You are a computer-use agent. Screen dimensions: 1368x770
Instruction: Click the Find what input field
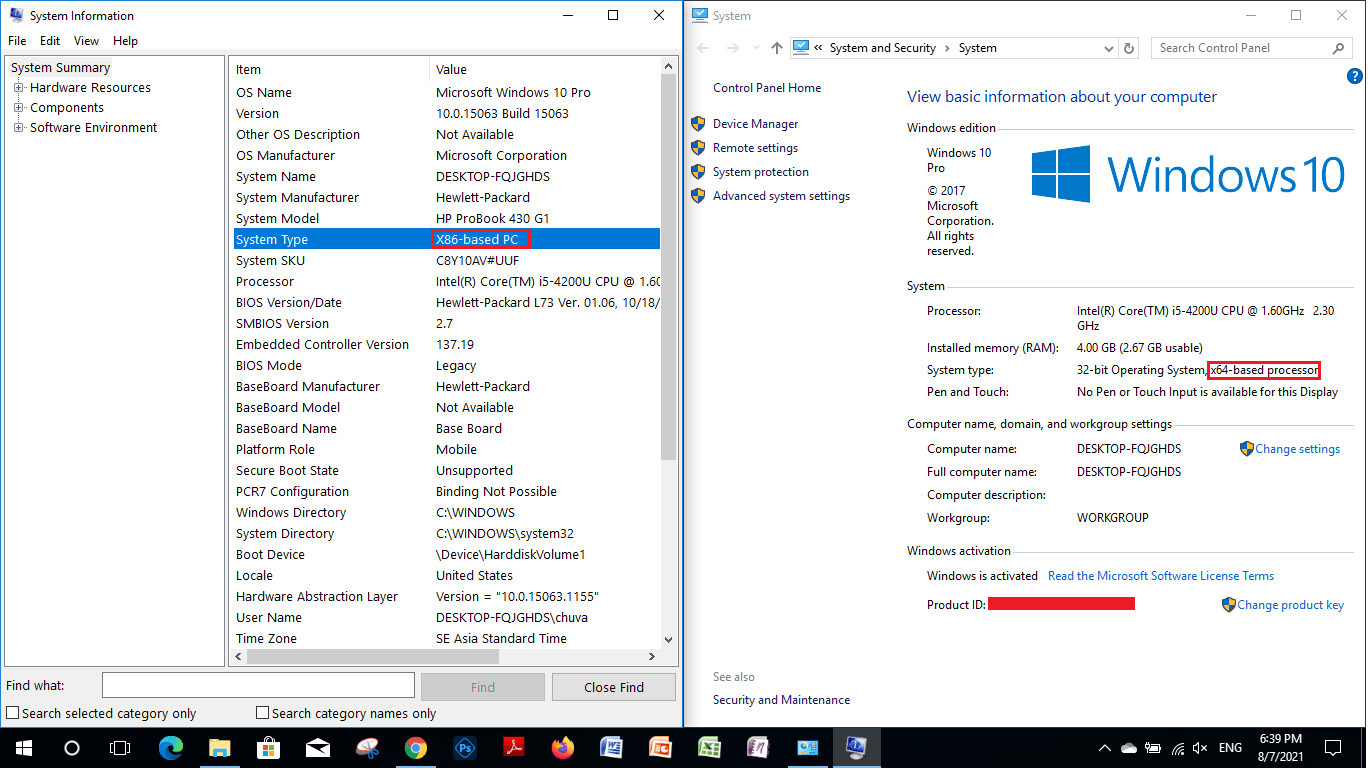tap(258, 685)
